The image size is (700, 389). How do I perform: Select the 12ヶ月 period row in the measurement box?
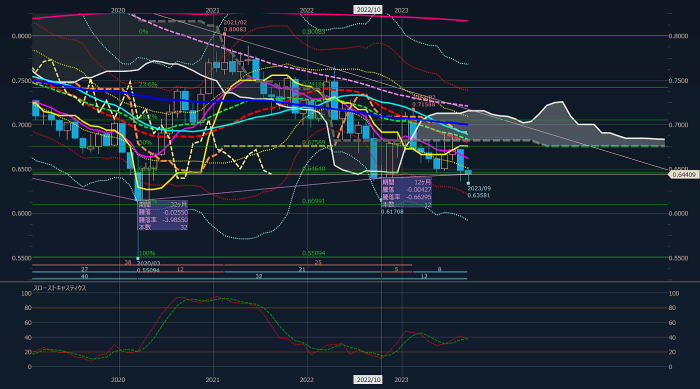pos(407,182)
